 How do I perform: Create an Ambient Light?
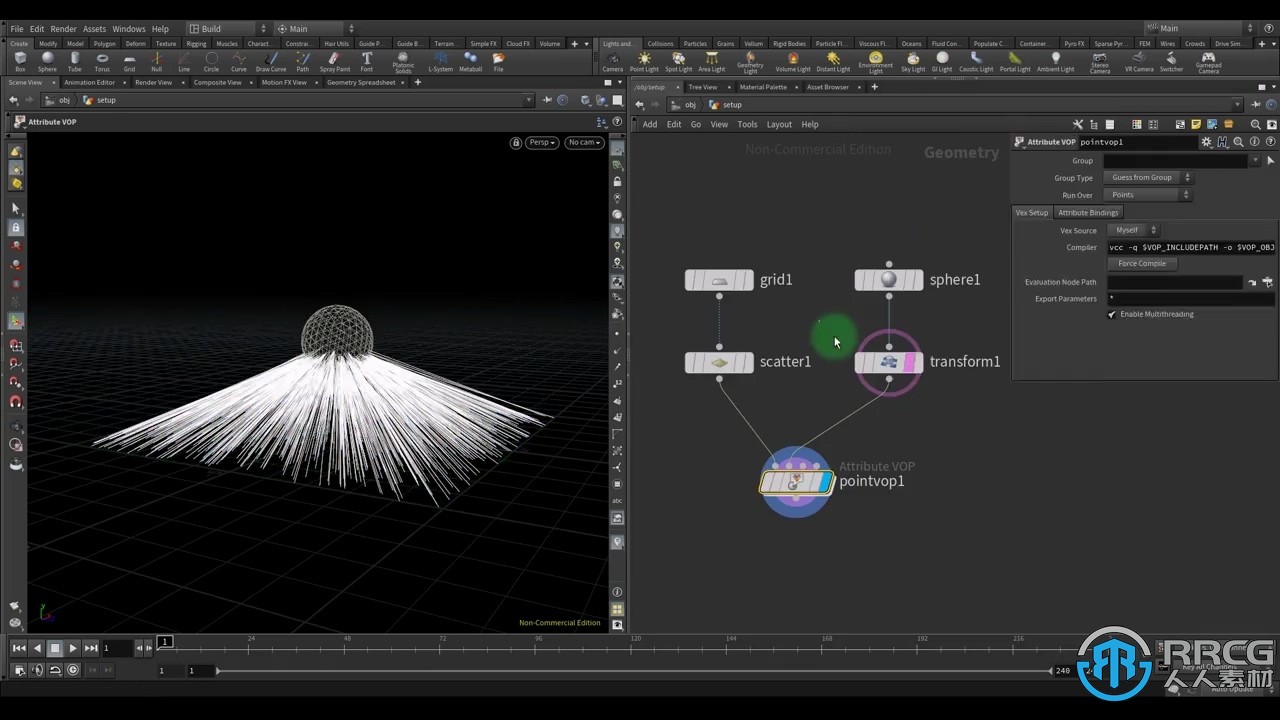1055,62
